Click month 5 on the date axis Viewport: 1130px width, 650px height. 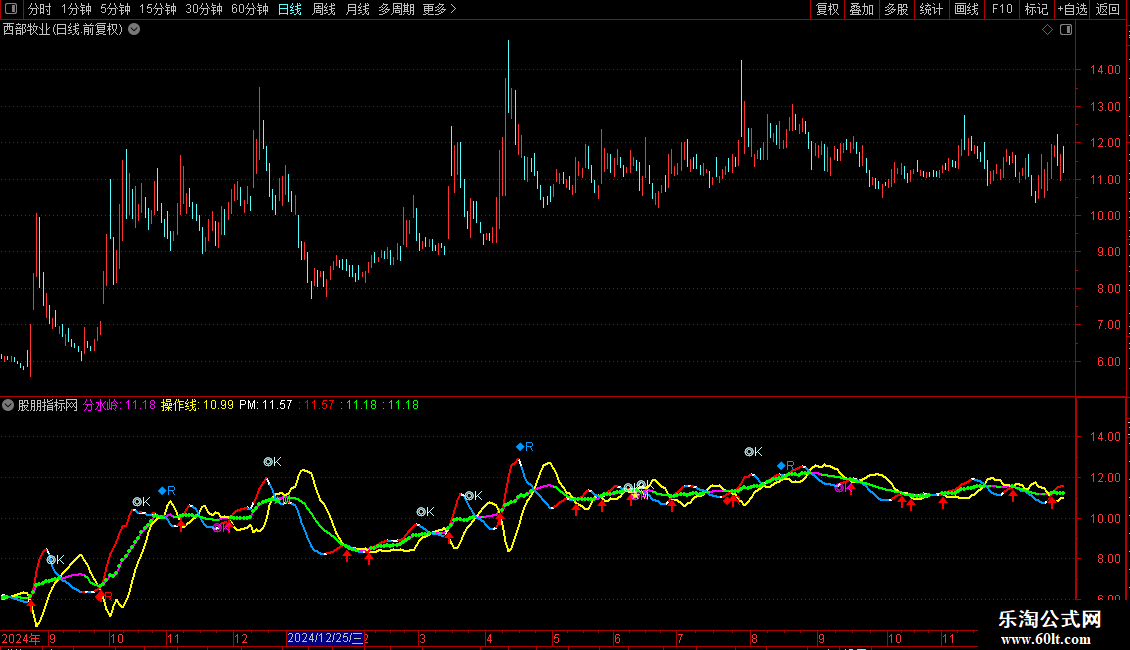[556, 638]
